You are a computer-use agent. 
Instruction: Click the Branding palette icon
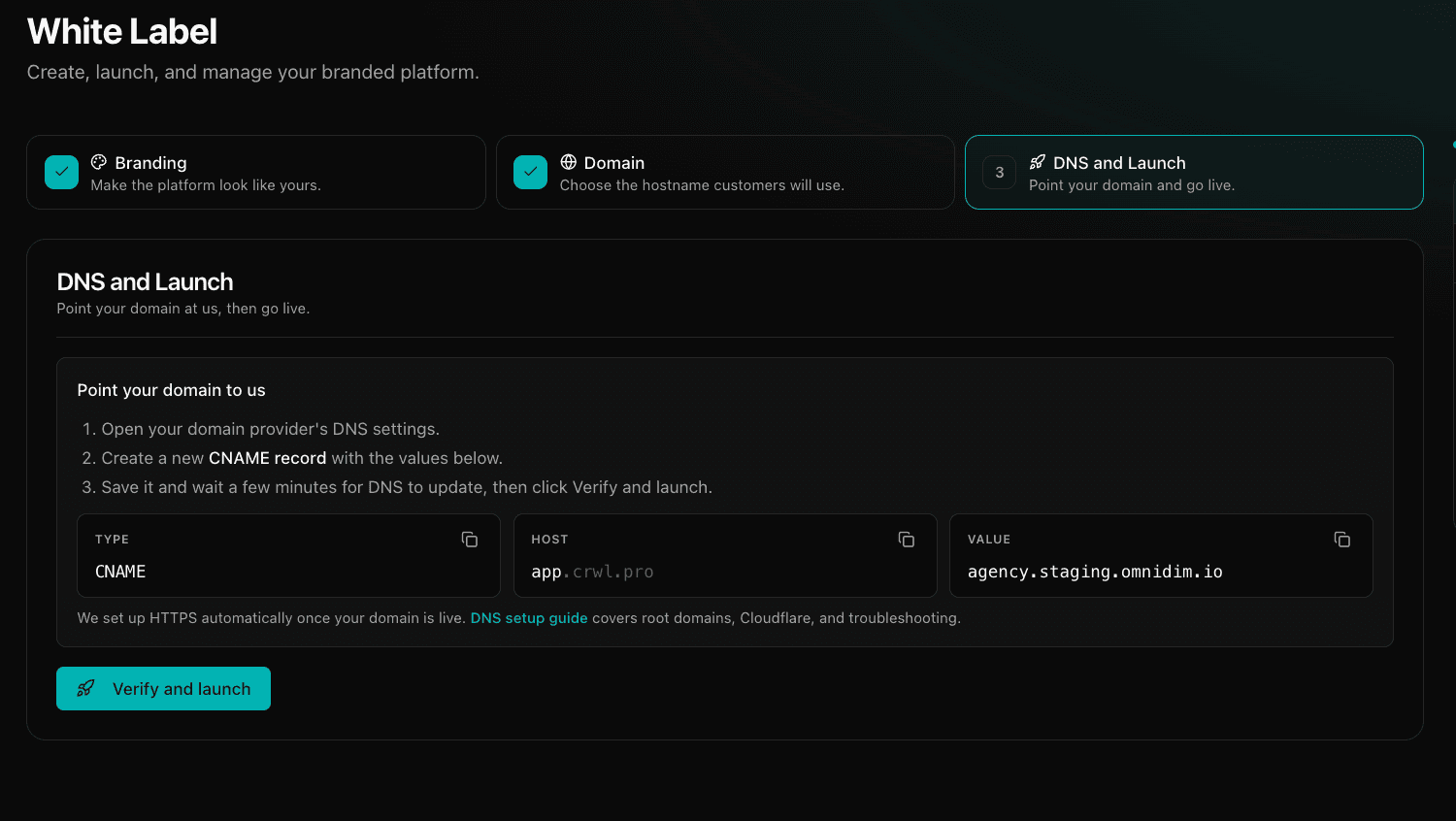click(x=99, y=162)
